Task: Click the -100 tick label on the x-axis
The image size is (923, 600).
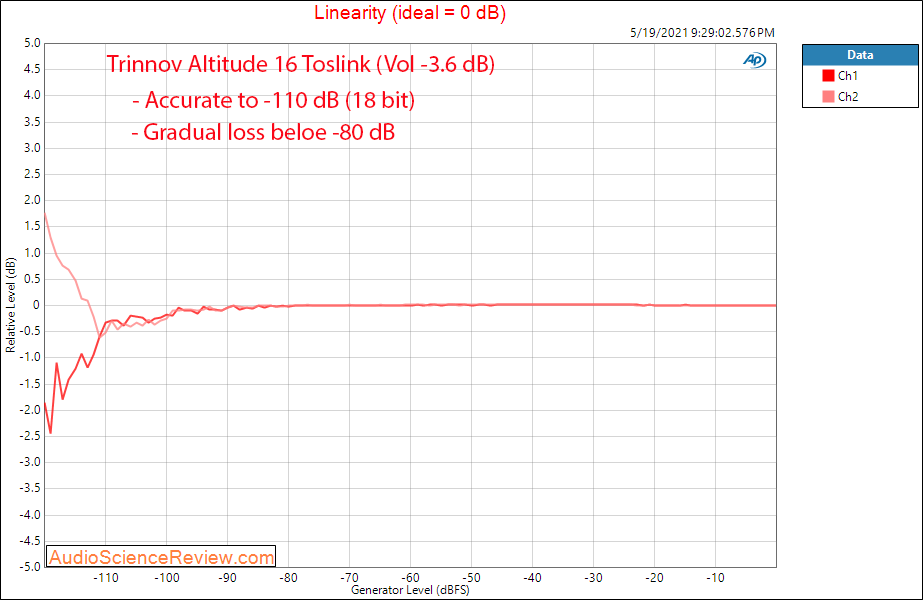Action: (167, 578)
